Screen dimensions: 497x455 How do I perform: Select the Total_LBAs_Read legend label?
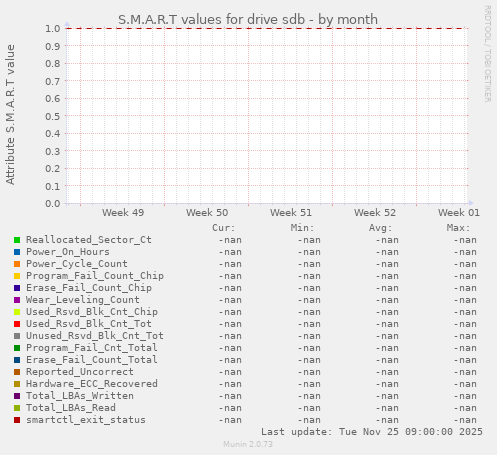[x=71, y=408]
